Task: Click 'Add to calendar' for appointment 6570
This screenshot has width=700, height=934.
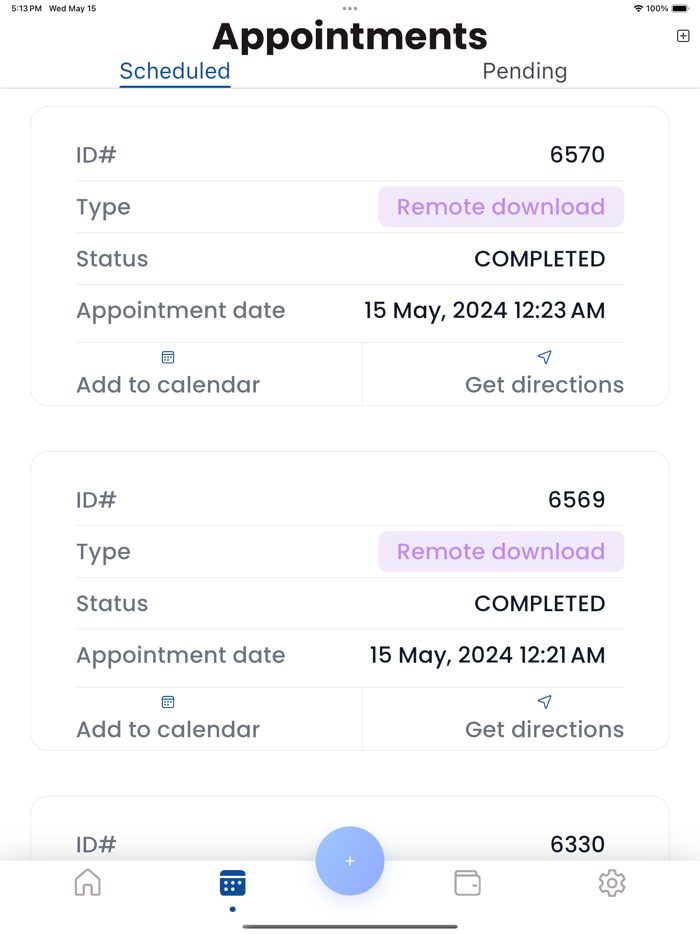Action: pyautogui.click(x=168, y=385)
